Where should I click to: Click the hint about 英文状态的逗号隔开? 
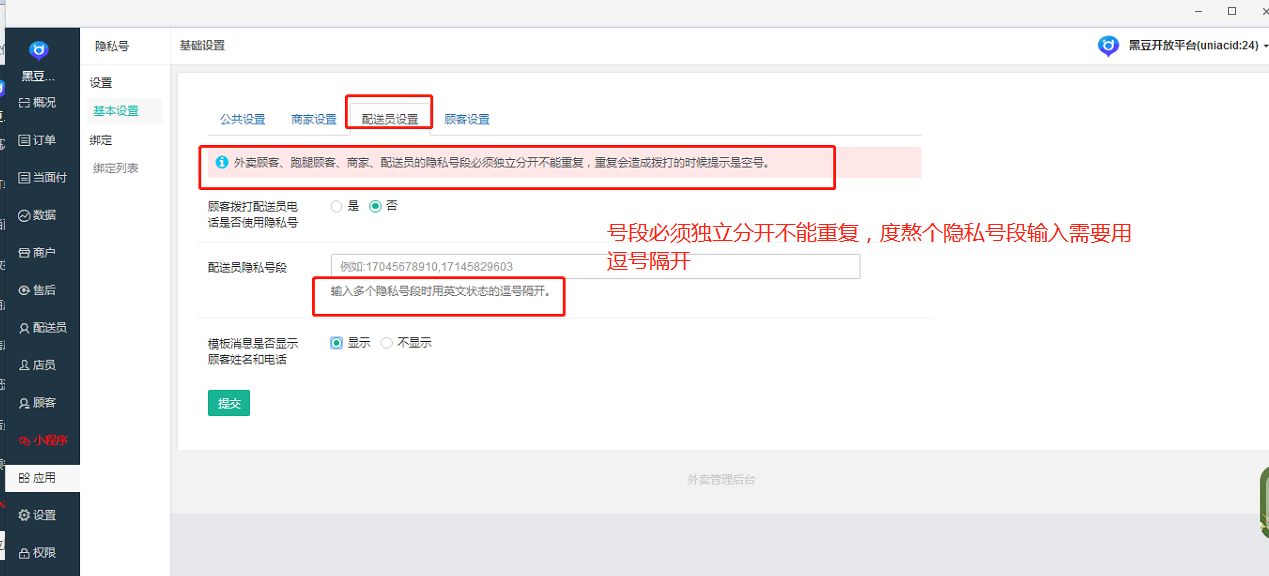coord(440,292)
